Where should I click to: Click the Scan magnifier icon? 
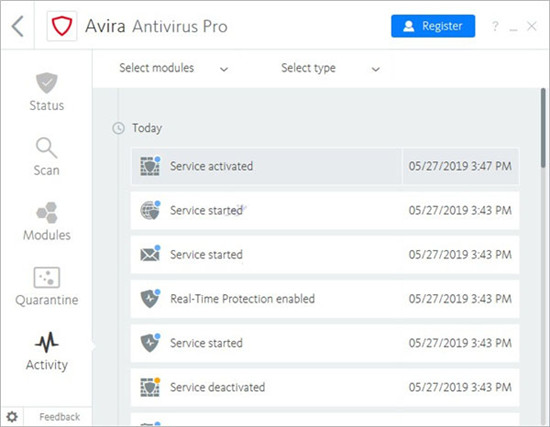pos(46,148)
